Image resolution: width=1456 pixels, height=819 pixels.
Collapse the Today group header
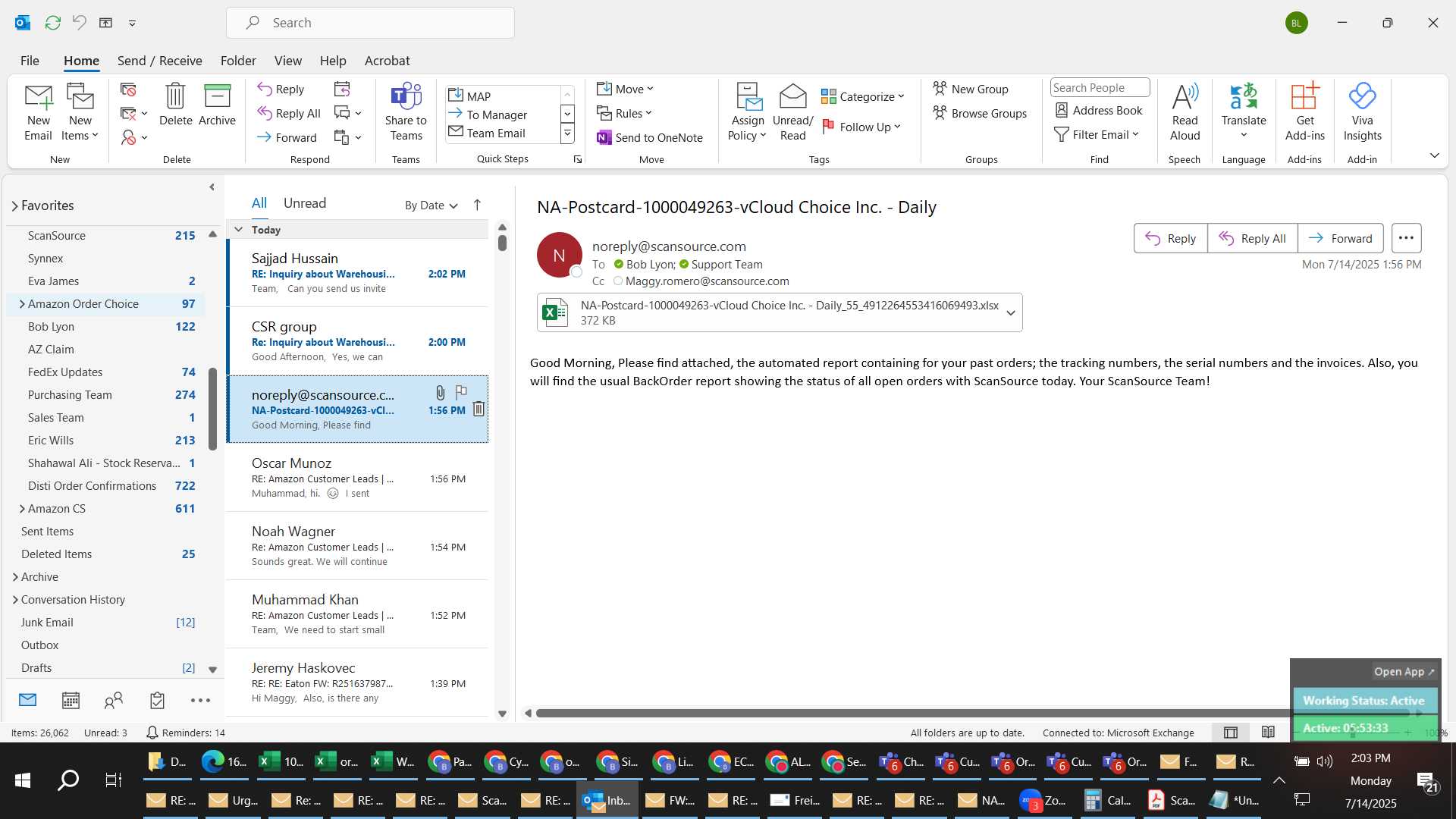pyautogui.click(x=238, y=230)
